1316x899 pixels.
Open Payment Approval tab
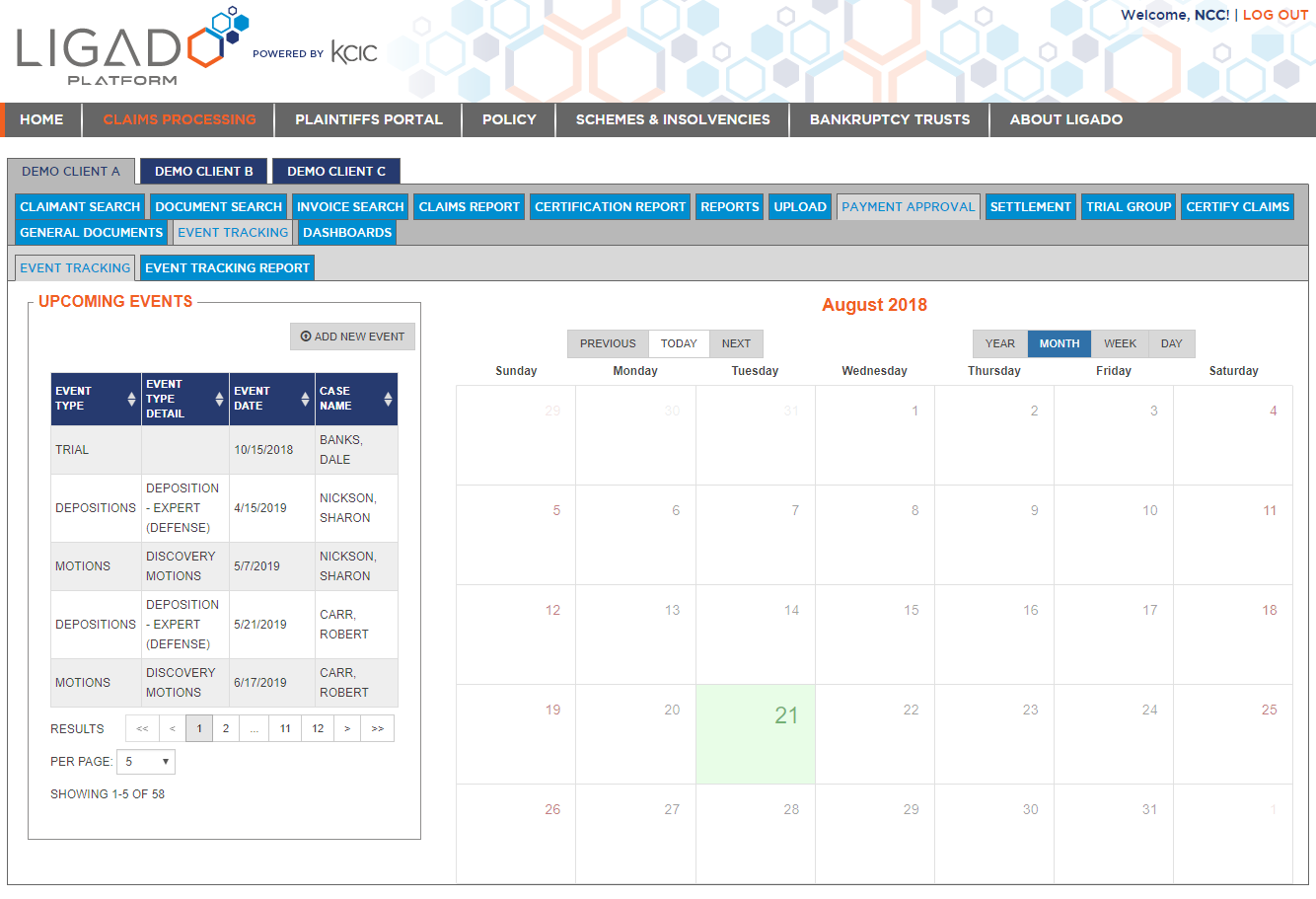909,206
